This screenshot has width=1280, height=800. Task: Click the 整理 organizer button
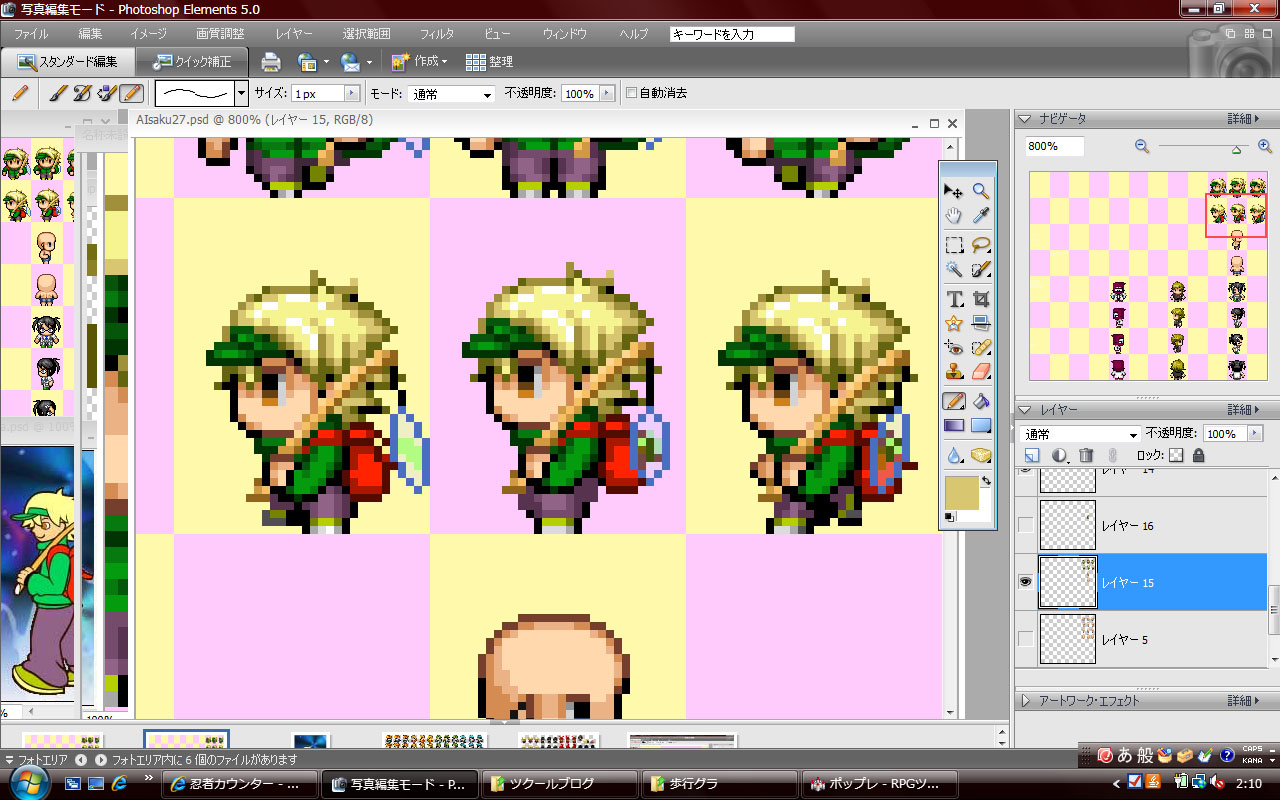489,62
